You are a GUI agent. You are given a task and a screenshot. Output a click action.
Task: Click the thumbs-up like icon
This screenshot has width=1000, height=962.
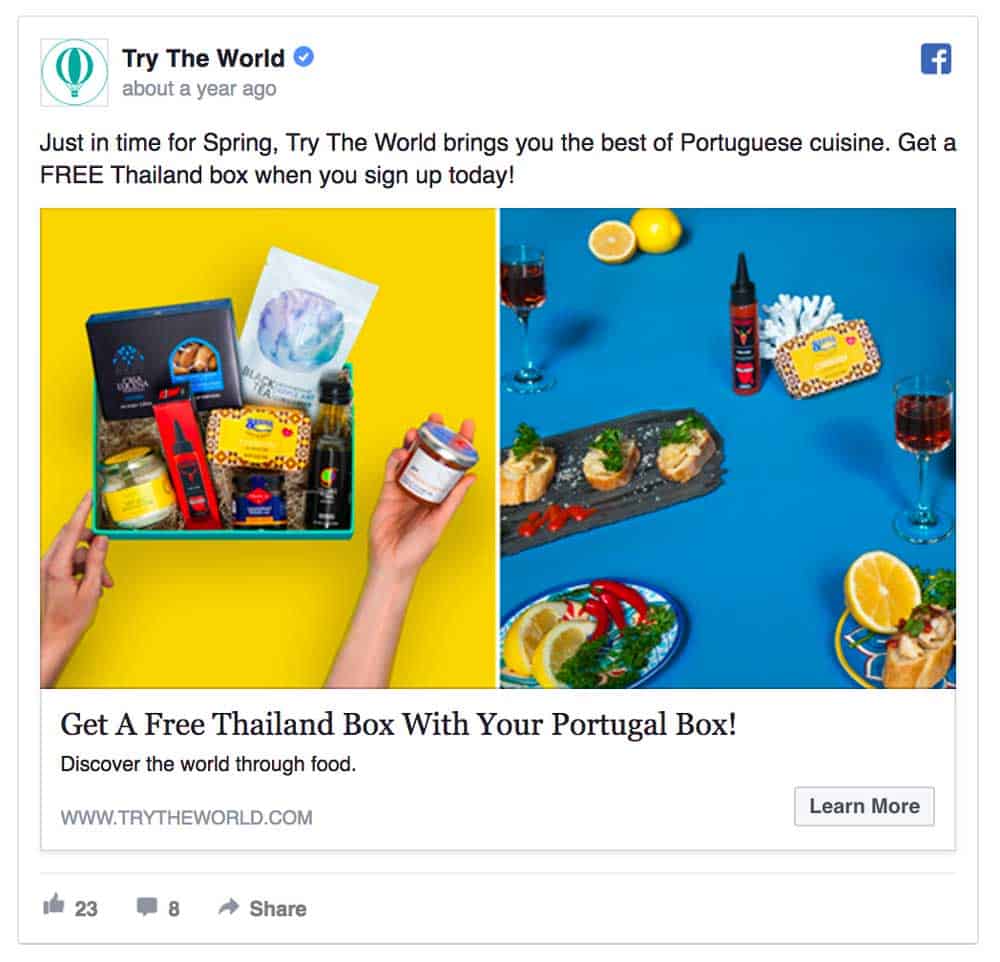pyautogui.click(x=54, y=904)
